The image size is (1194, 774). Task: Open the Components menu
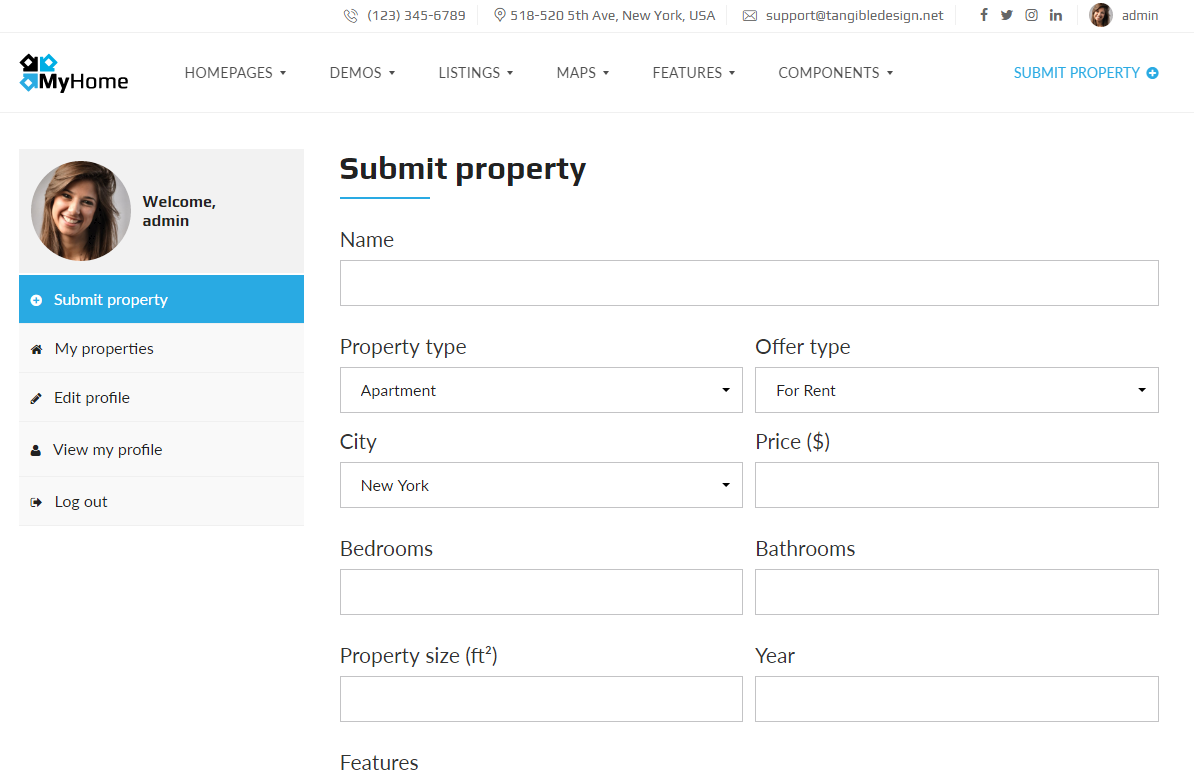835,73
